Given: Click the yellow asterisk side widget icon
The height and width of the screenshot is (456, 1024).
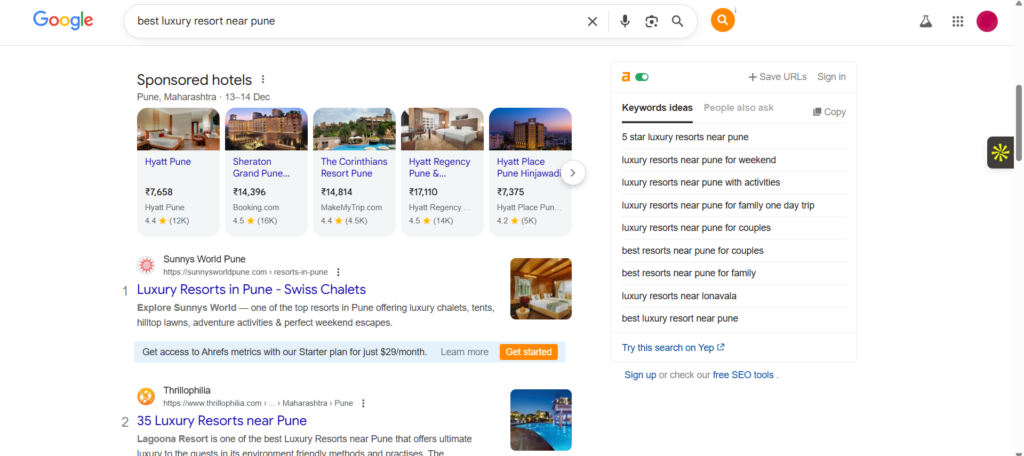Looking at the screenshot, I should 1000,152.
